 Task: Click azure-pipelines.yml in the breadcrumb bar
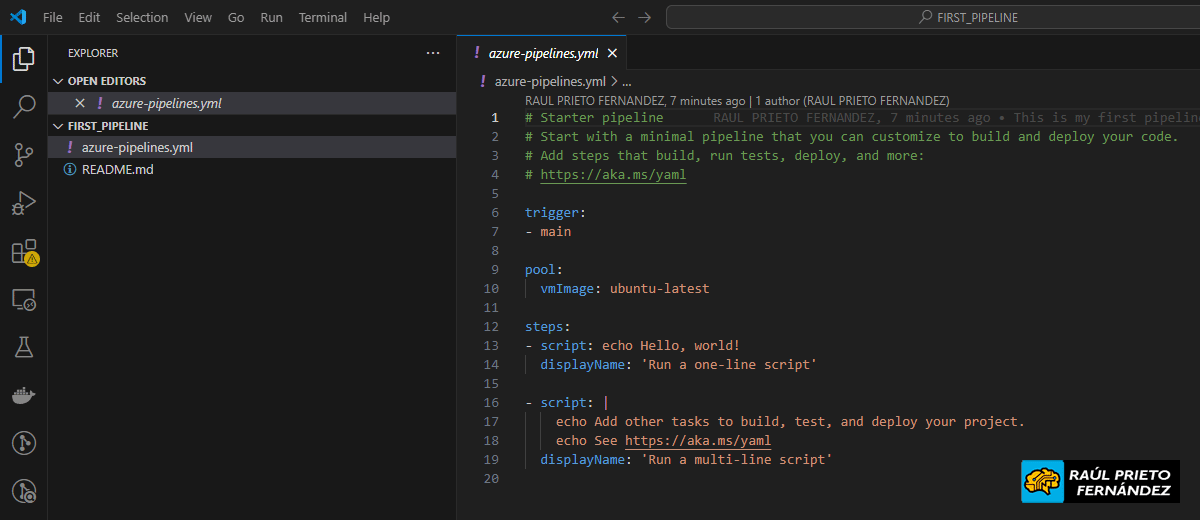pos(549,82)
